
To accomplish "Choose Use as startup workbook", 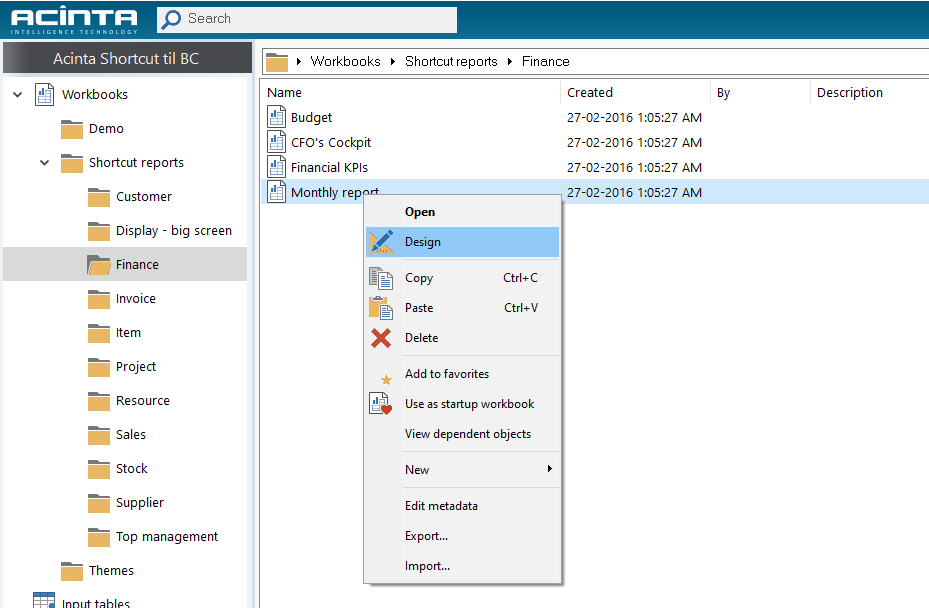I will point(462,404).
